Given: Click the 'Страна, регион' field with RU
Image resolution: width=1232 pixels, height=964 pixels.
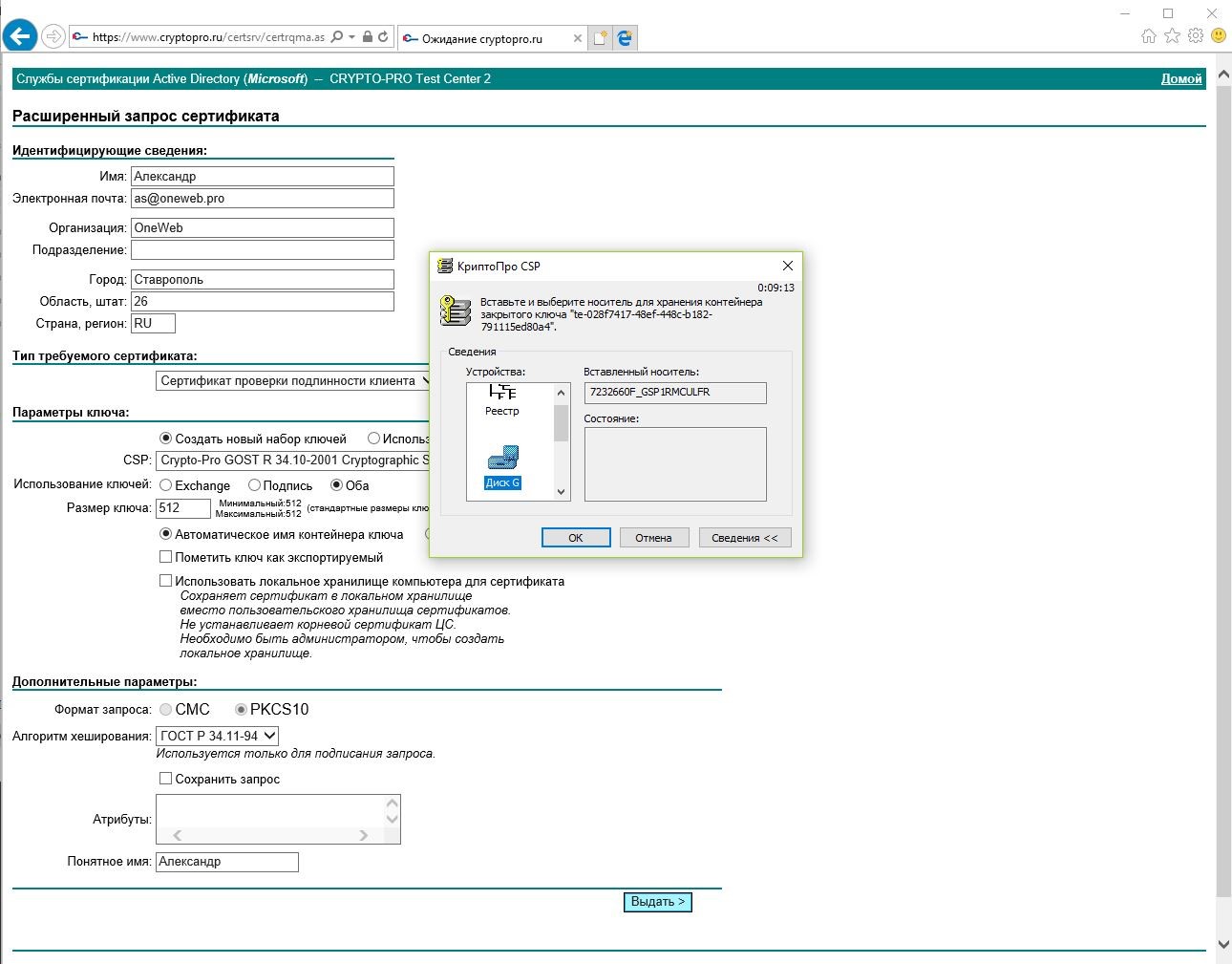Looking at the screenshot, I should 153,323.
